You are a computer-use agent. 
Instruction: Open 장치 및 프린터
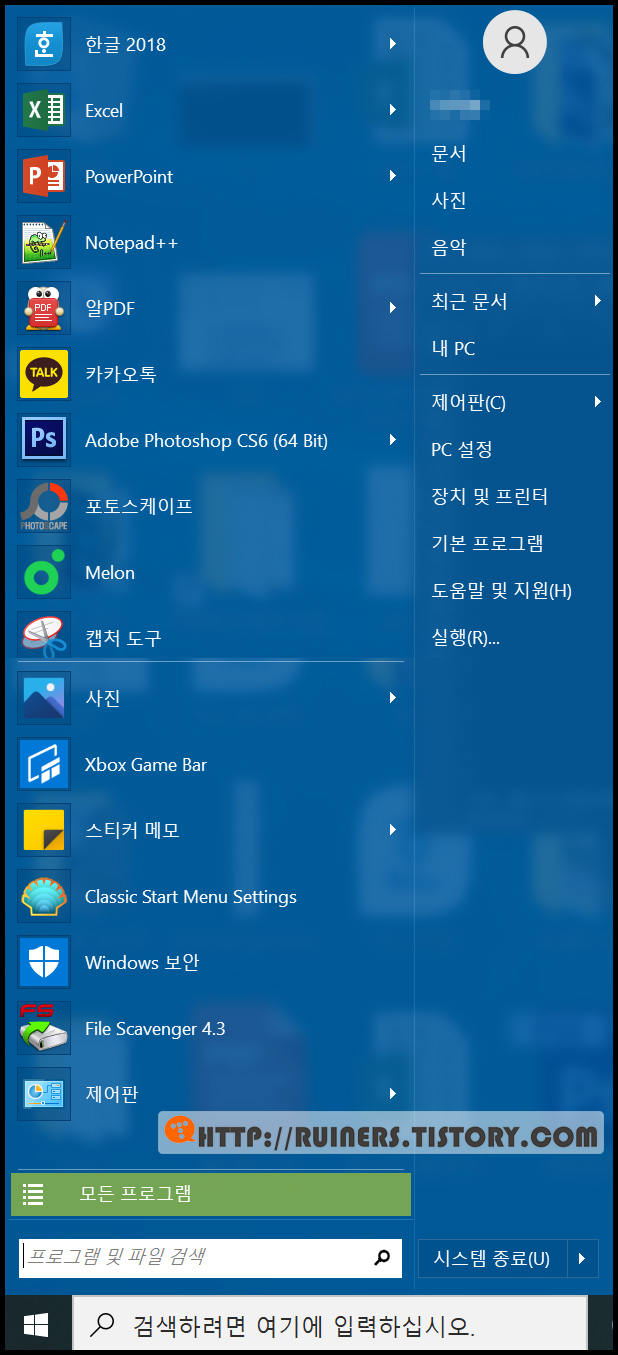[490, 496]
